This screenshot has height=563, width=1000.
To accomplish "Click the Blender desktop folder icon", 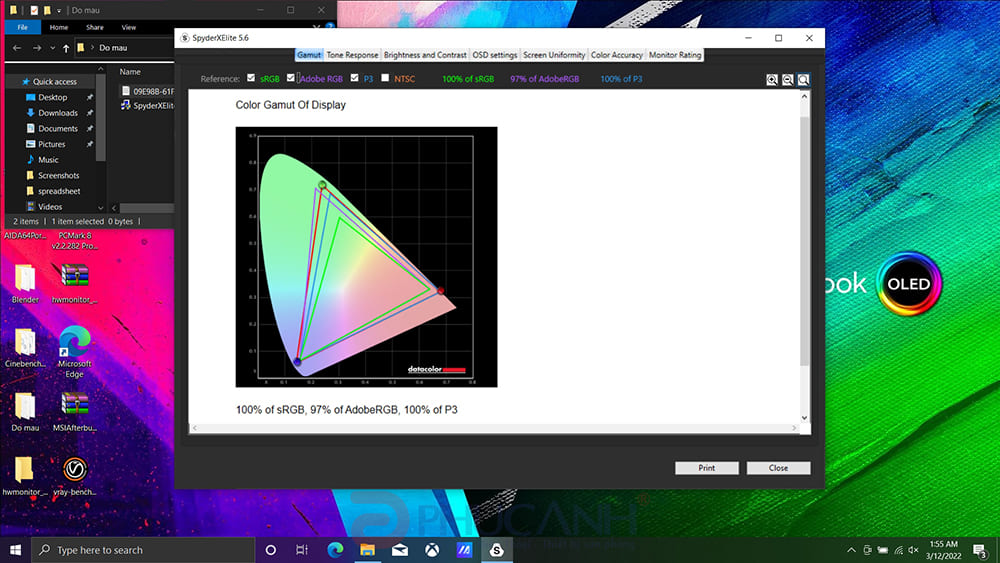I will tap(25, 284).
